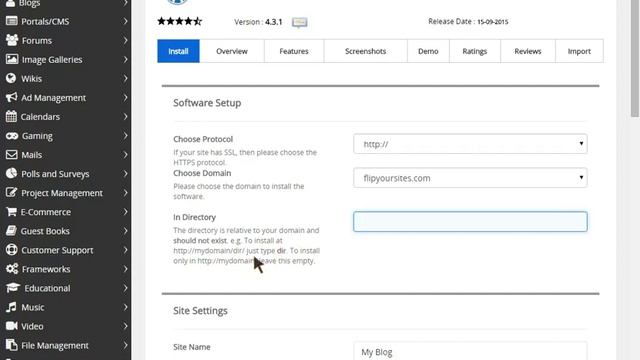
Task: Expand the Forums category chevron
Action: 125,40
